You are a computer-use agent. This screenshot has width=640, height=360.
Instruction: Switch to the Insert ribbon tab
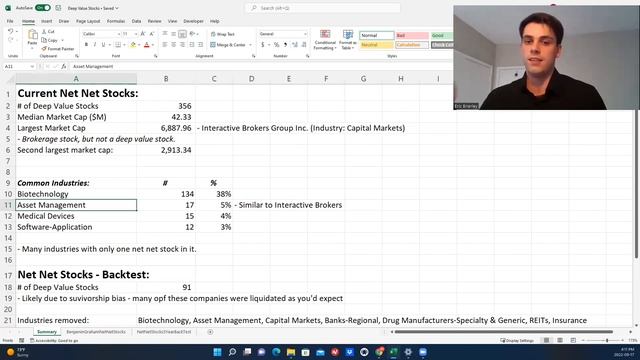pos(46,21)
